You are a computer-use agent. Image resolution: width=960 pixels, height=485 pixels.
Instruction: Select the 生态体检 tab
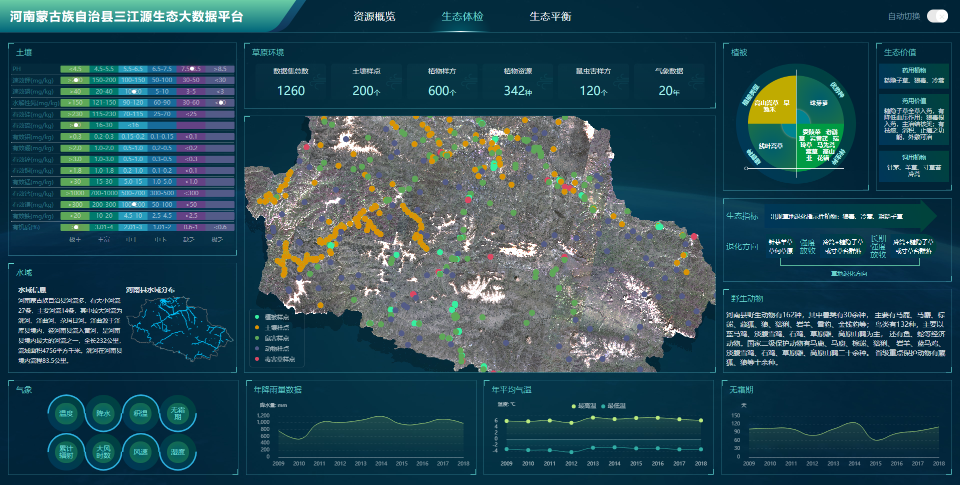pyautogui.click(x=462, y=17)
